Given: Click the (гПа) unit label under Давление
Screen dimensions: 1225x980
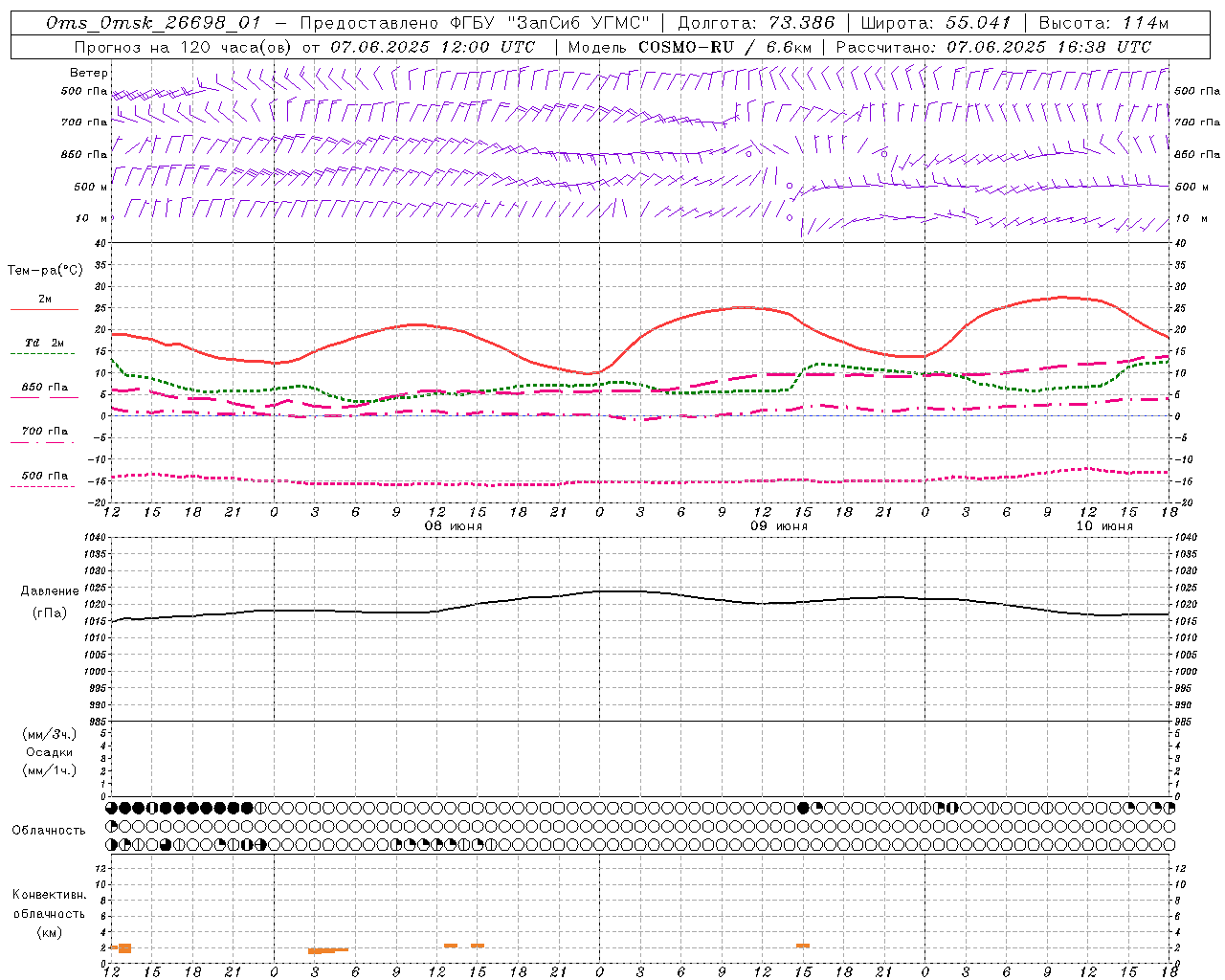Looking at the screenshot, I should [x=50, y=613].
